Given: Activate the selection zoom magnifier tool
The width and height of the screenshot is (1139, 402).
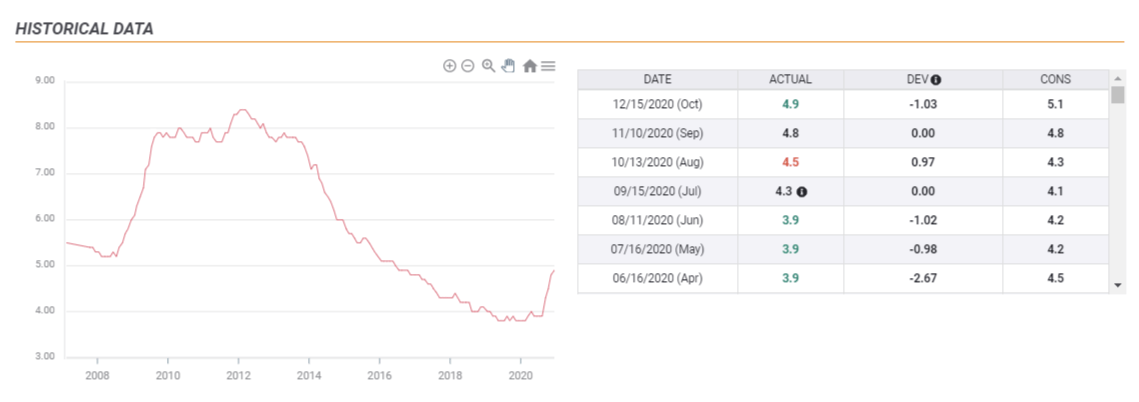Looking at the screenshot, I should (x=488, y=65).
